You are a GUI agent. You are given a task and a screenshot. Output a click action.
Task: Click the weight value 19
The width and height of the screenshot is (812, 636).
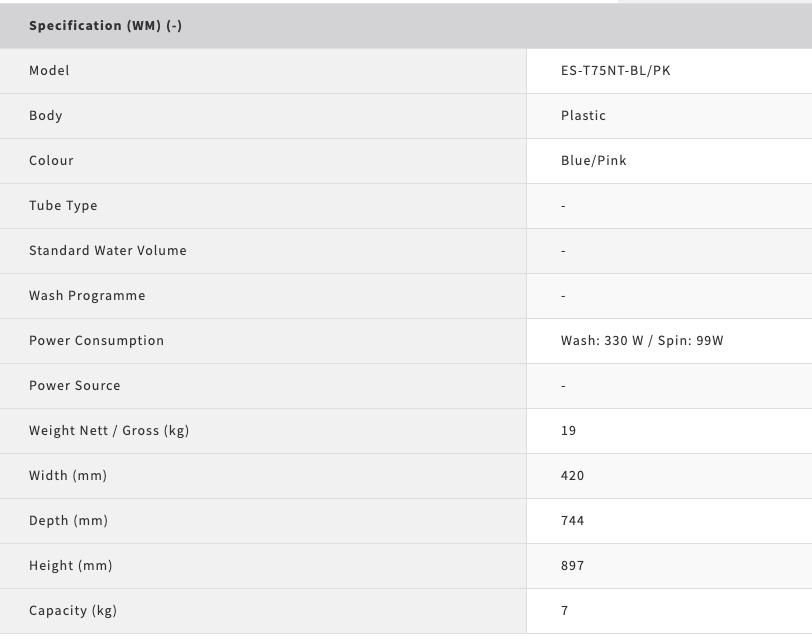(568, 431)
